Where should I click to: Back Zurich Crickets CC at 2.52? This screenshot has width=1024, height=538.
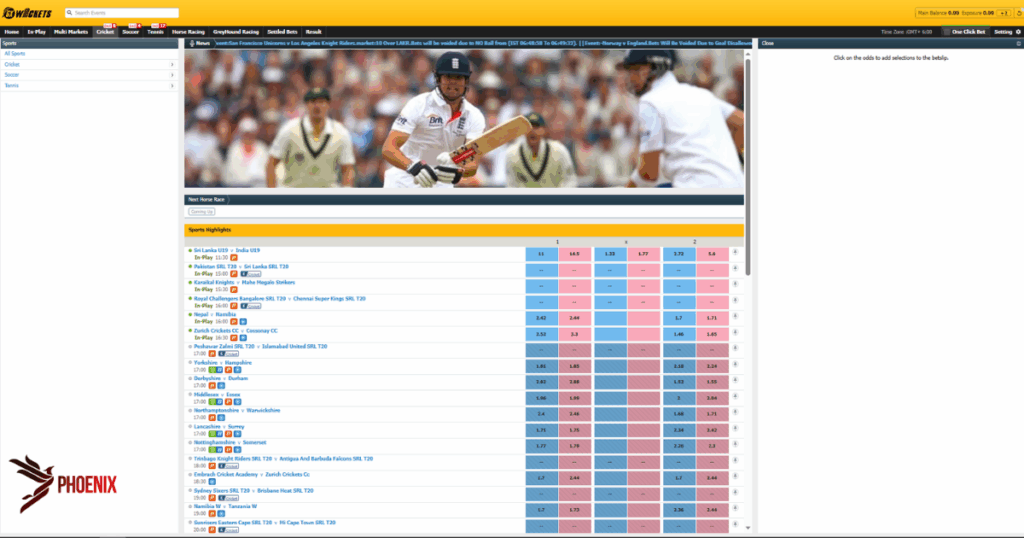(541, 334)
